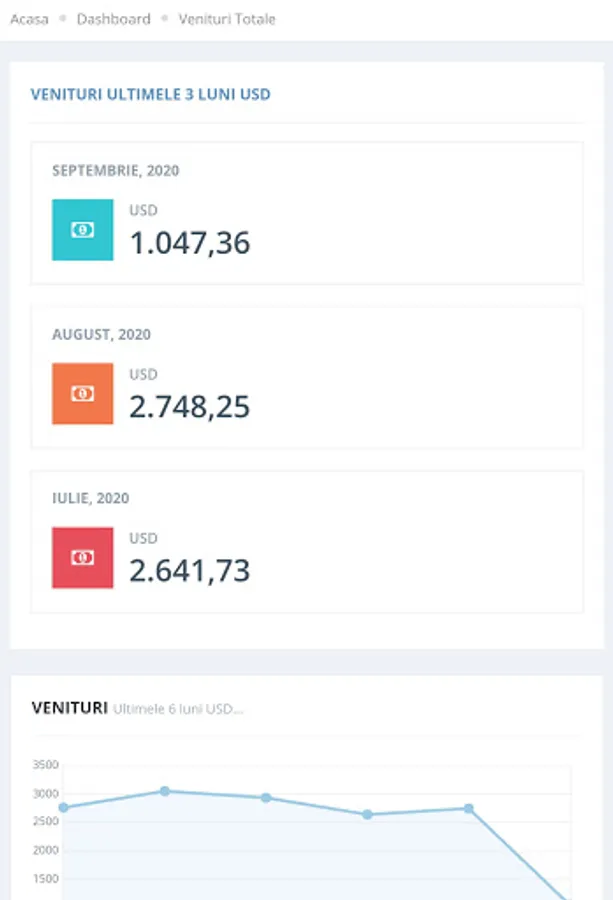Click the August, 2020 card heading
This screenshot has height=900, width=613.
[x=101, y=335]
